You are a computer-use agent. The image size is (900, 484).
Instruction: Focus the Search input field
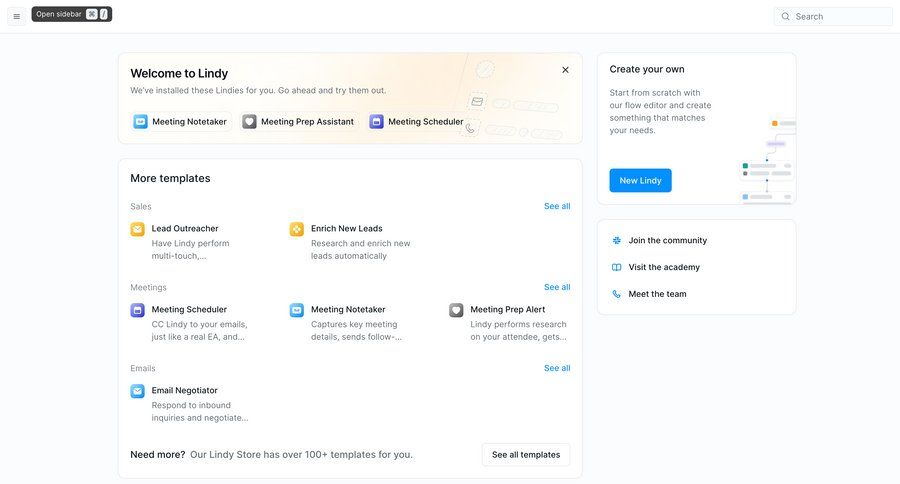coord(833,17)
